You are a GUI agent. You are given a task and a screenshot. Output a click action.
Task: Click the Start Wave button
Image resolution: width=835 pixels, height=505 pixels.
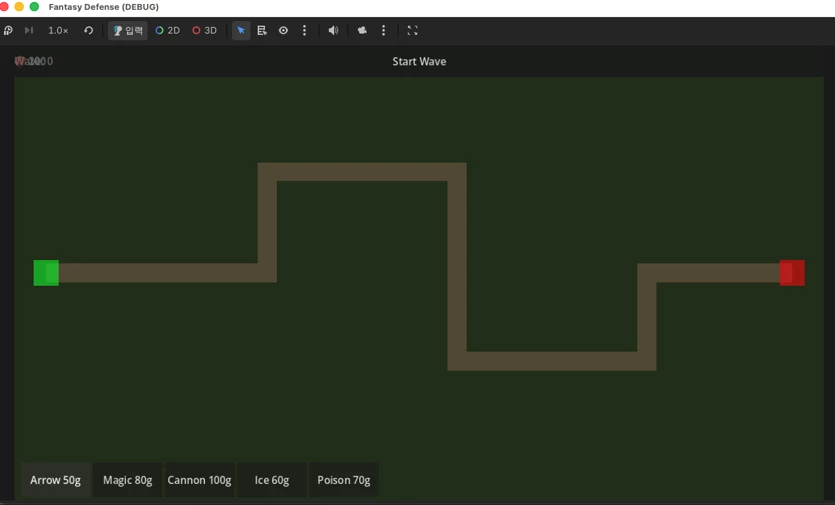tap(419, 61)
